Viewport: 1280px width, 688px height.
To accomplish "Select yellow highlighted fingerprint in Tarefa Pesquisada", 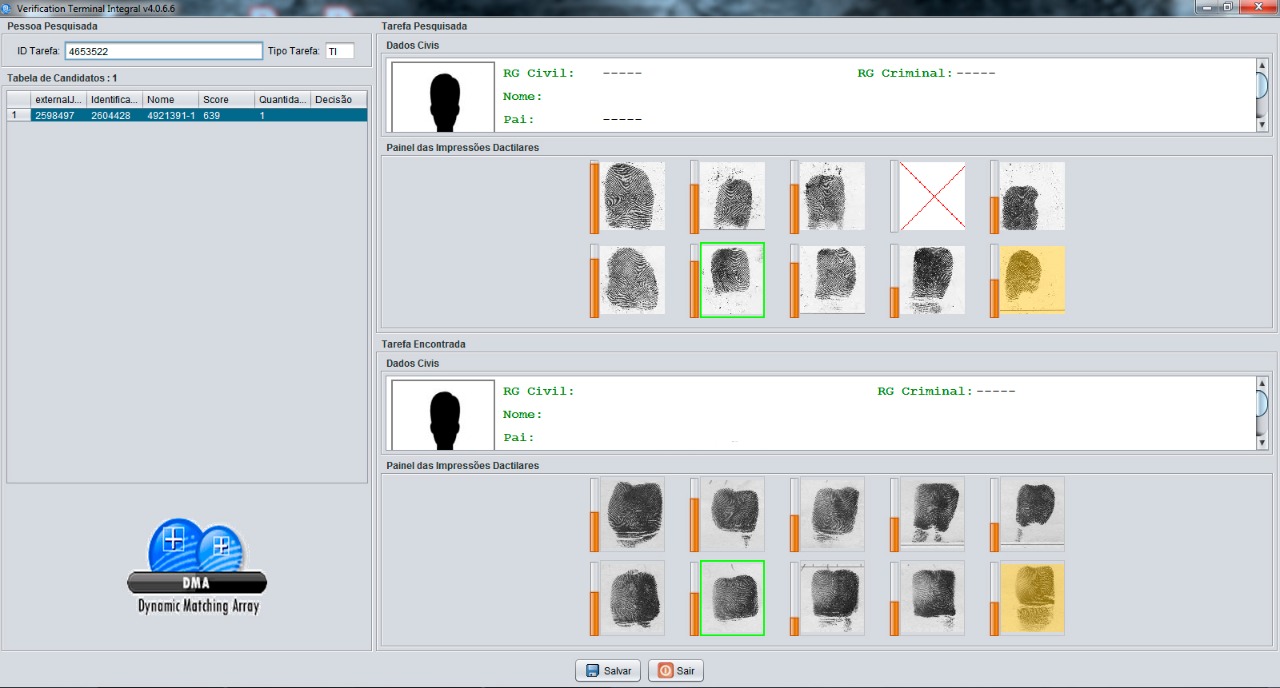I will point(1032,280).
